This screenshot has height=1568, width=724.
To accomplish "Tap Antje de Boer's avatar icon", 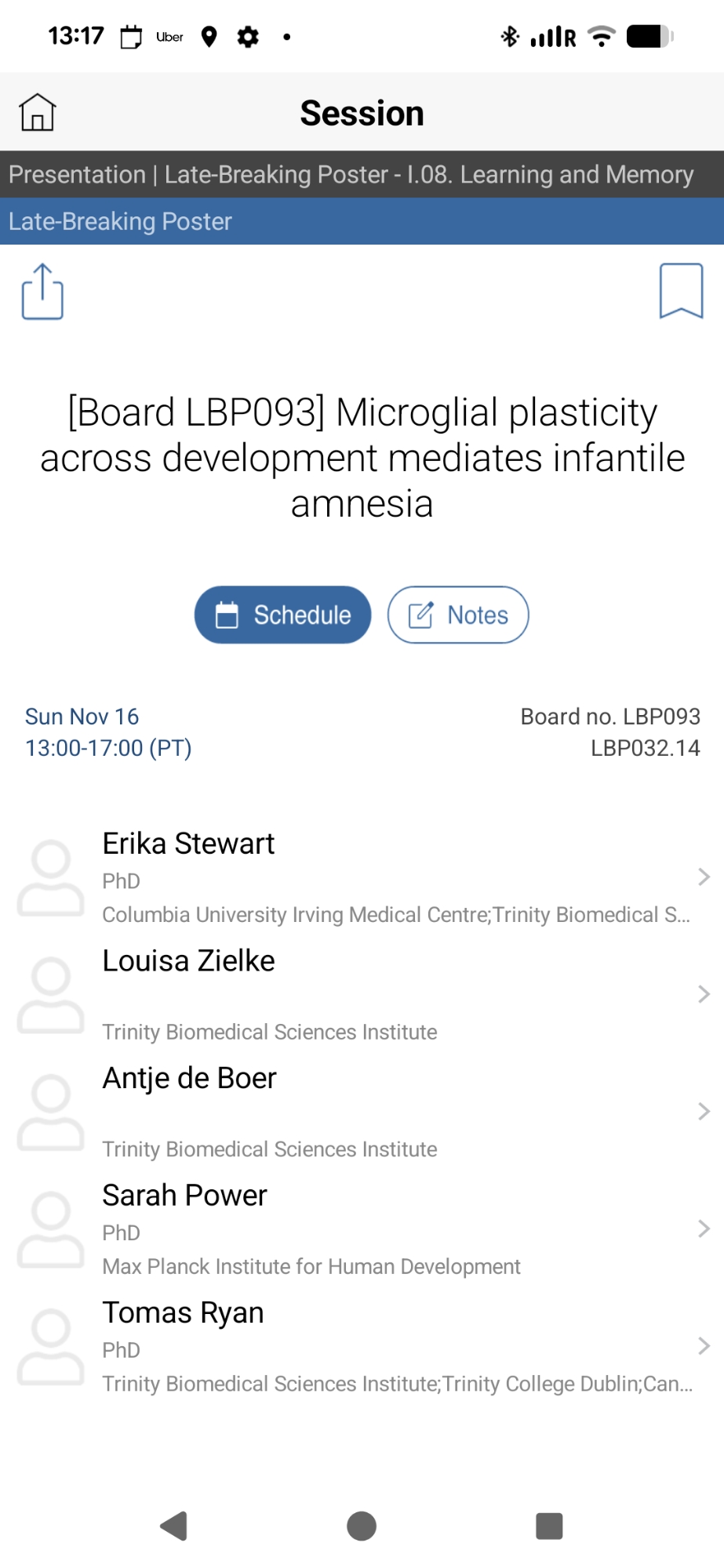I will coord(51,1112).
